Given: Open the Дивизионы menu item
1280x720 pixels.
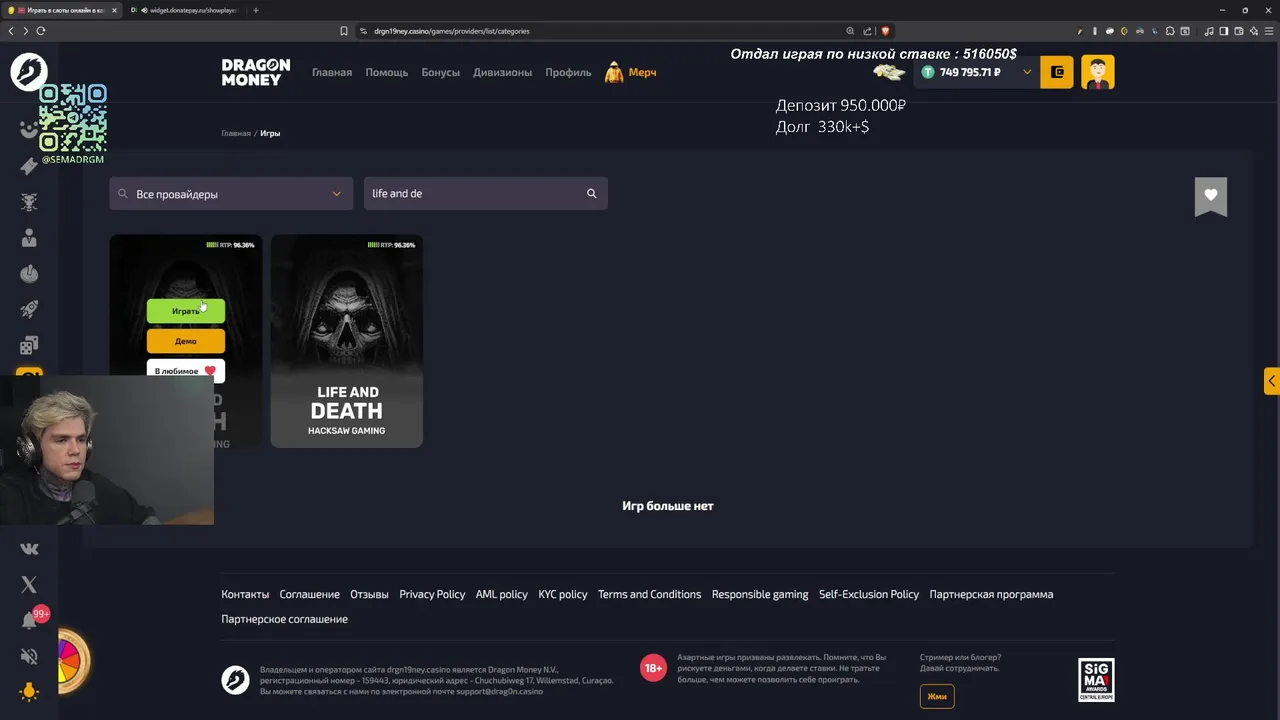Looking at the screenshot, I should (x=503, y=72).
